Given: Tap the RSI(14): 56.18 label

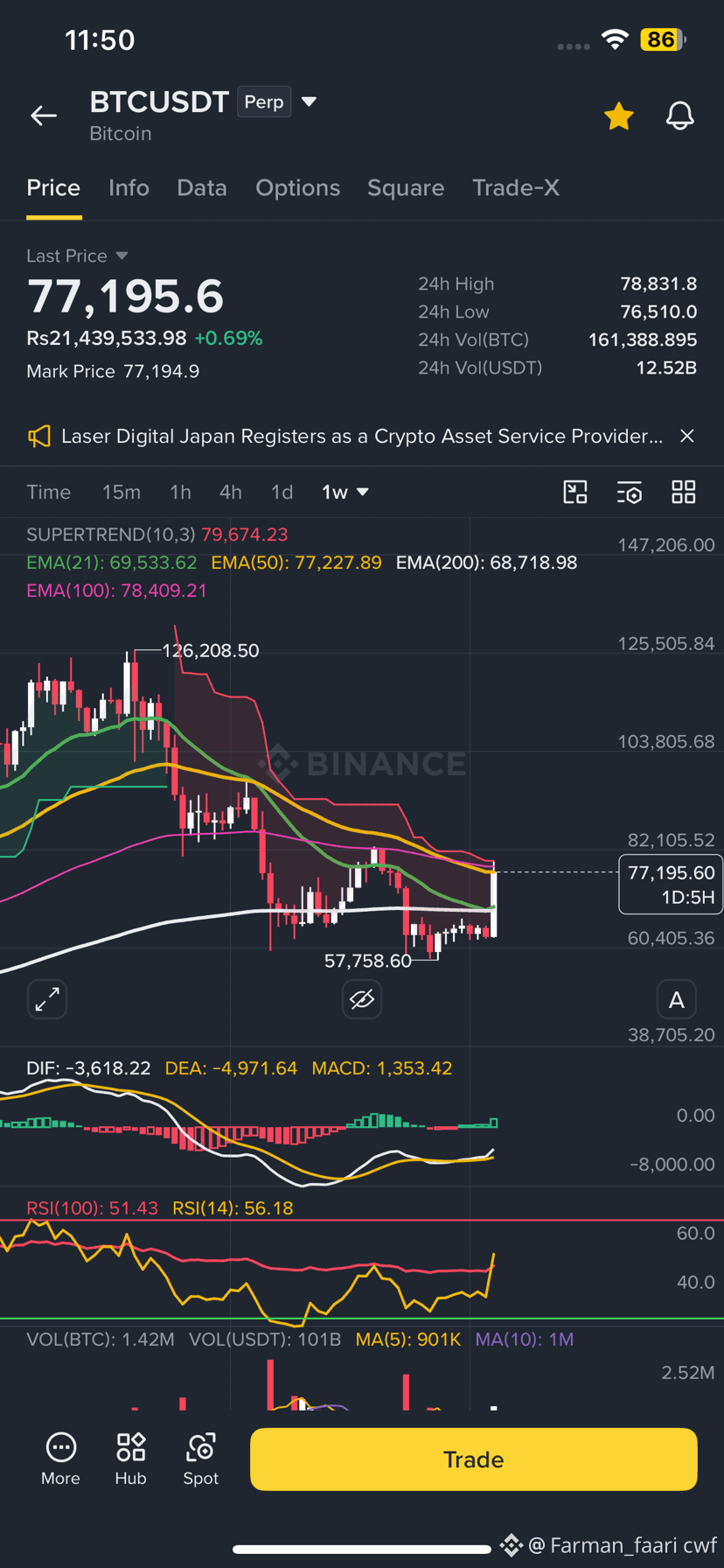Looking at the screenshot, I should 233,1208.
